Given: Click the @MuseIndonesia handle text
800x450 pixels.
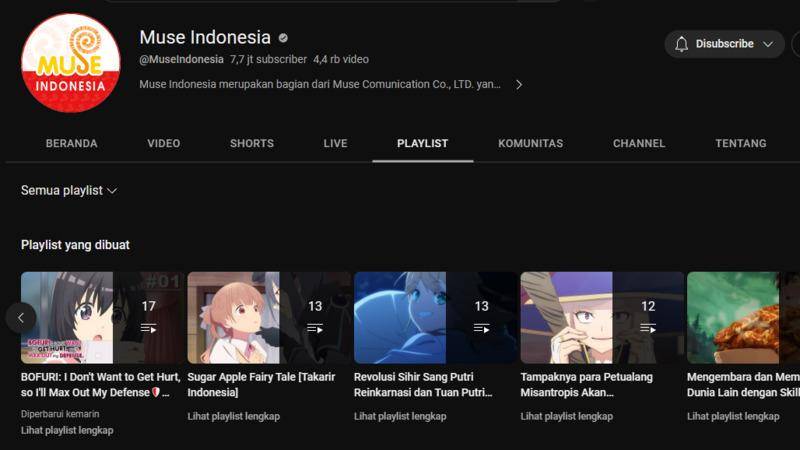Looking at the screenshot, I should coord(181,60).
